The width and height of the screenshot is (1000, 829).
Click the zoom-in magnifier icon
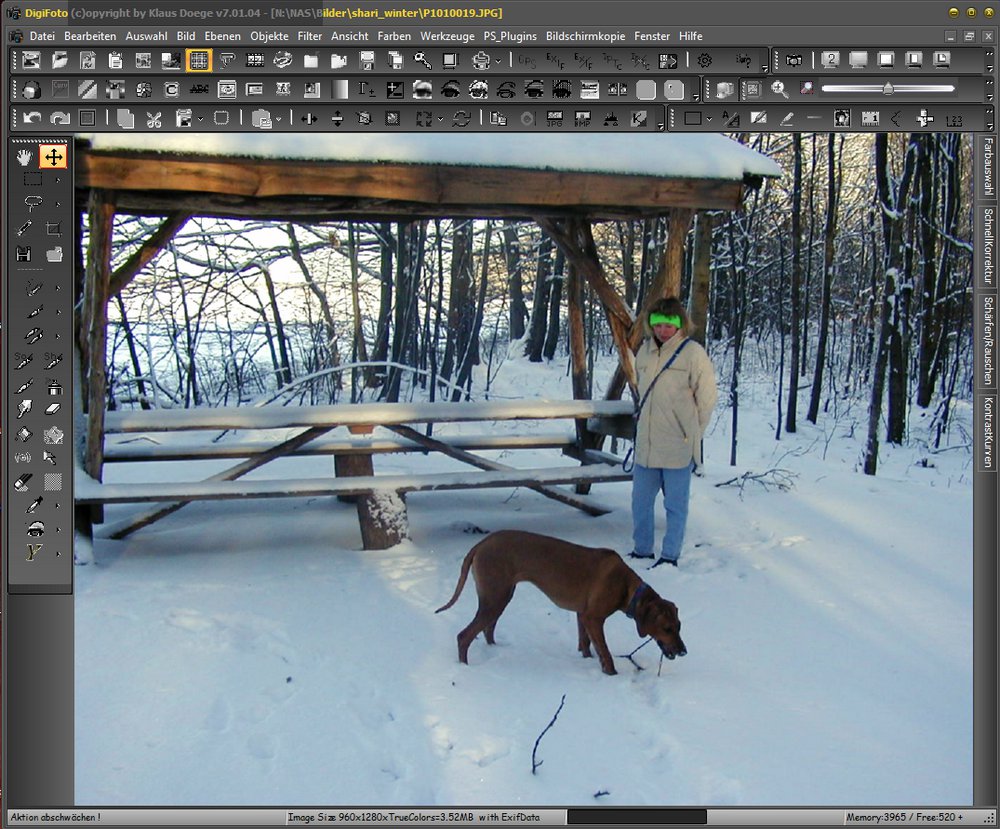tap(779, 90)
